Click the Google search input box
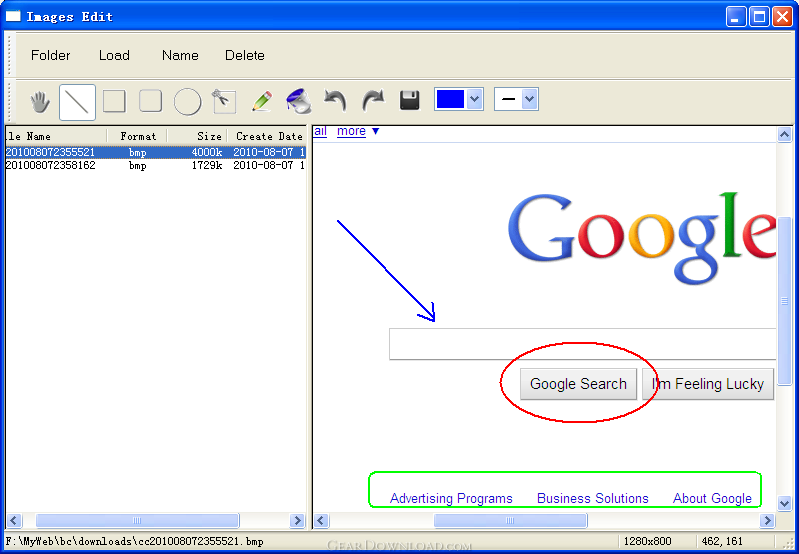 [x=582, y=344]
